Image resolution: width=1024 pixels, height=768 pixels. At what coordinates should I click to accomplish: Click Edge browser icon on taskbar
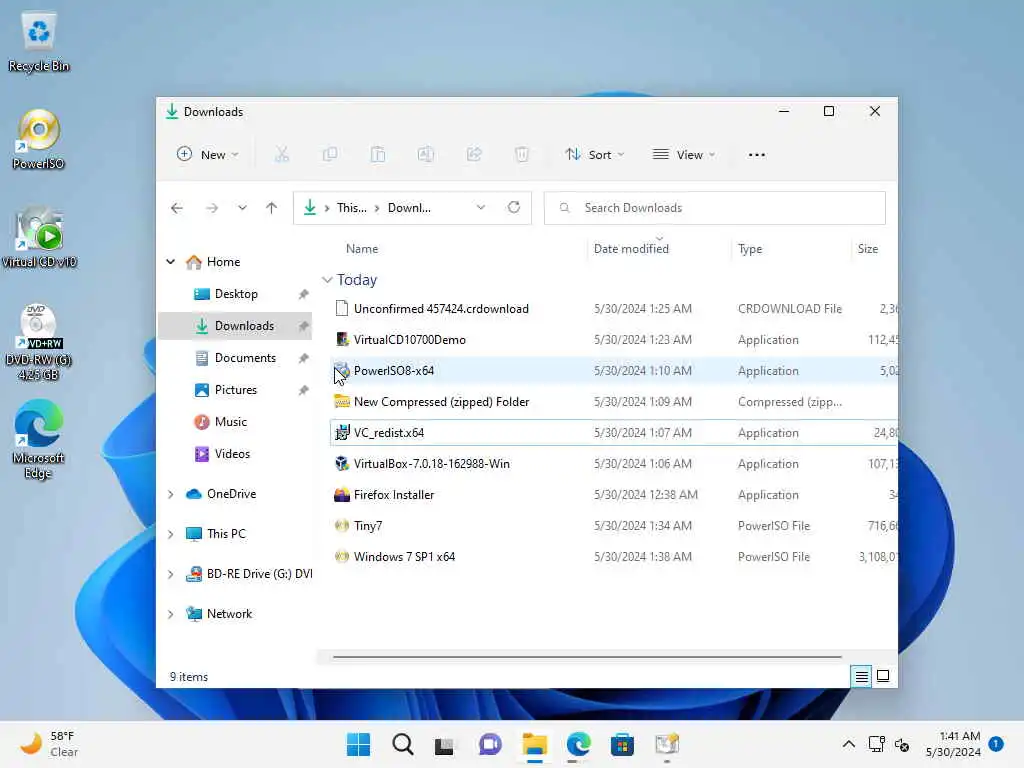[579, 744]
